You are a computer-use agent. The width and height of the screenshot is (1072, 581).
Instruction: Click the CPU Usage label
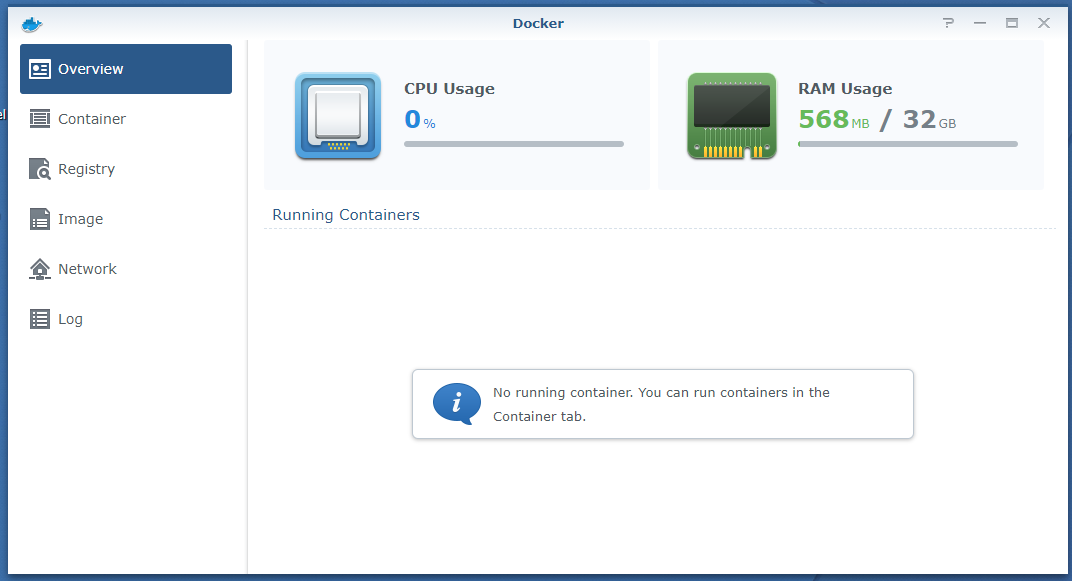click(449, 89)
